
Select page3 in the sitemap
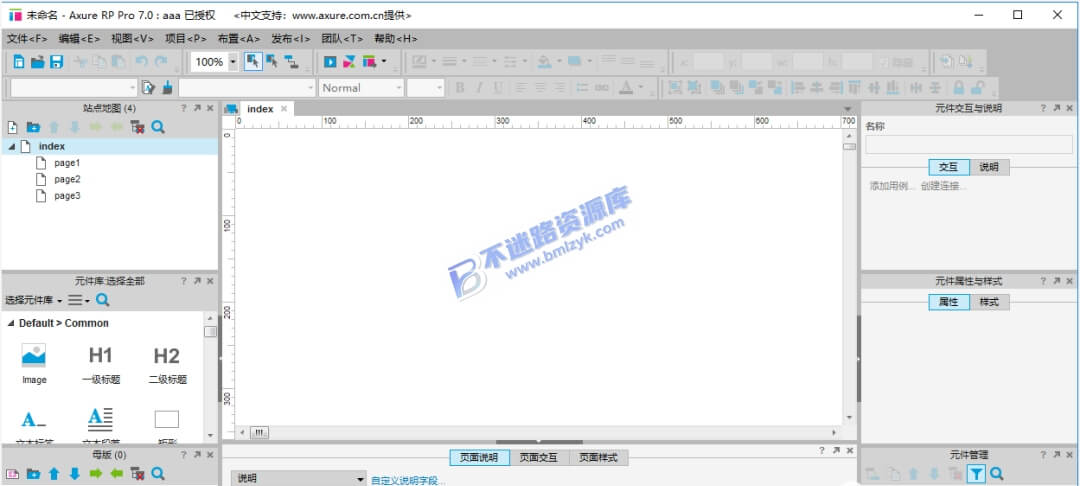click(x=68, y=196)
